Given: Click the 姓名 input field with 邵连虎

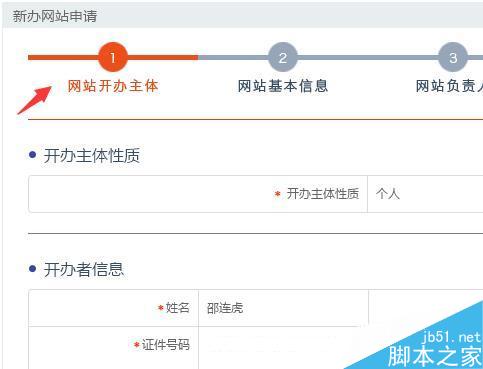Looking at the screenshot, I should pyautogui.click(x=283, y=308).
